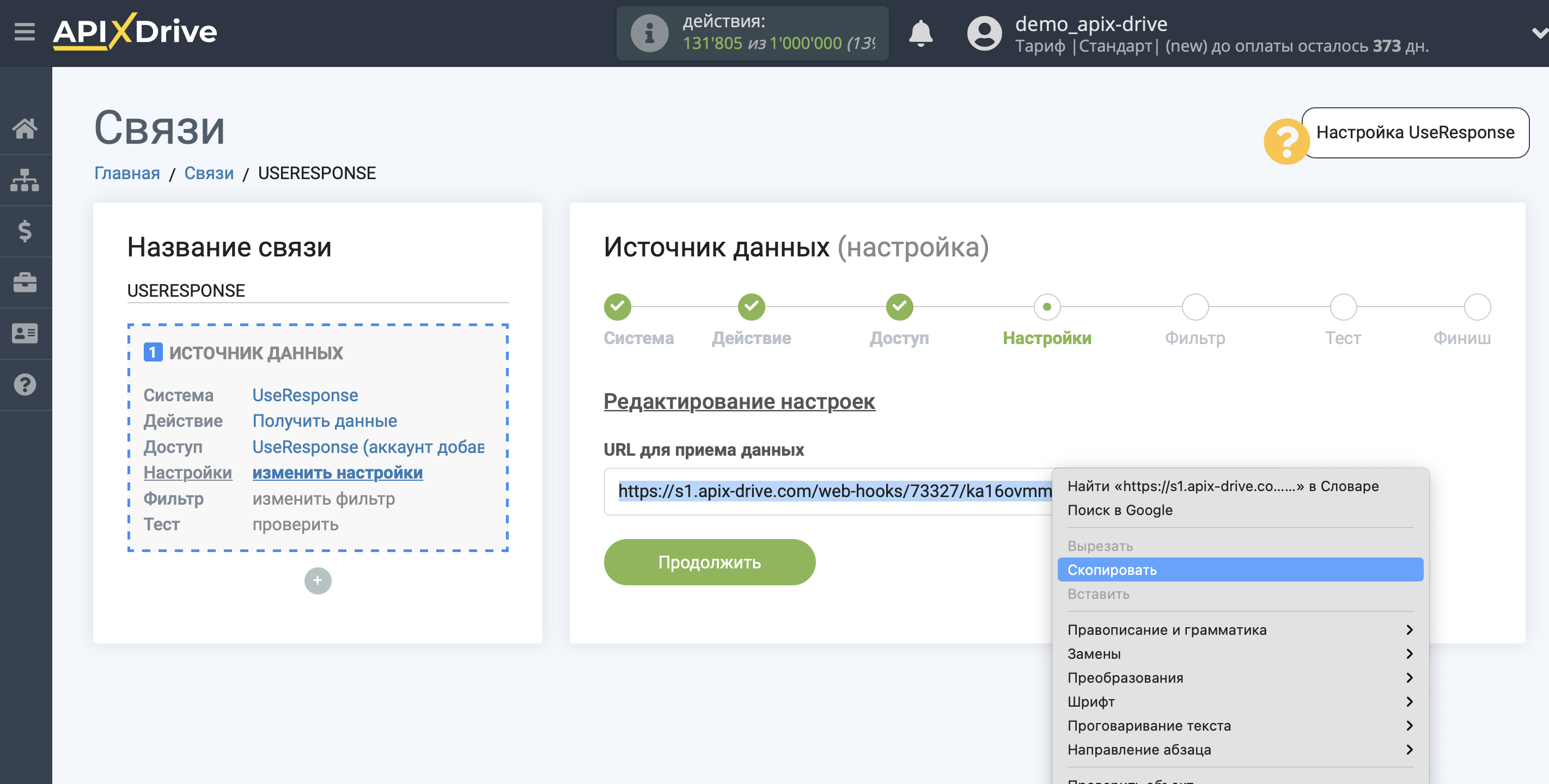1549x784 pixels.
Task: Open help question icon in sidebar
Action: tap(25, 384)
